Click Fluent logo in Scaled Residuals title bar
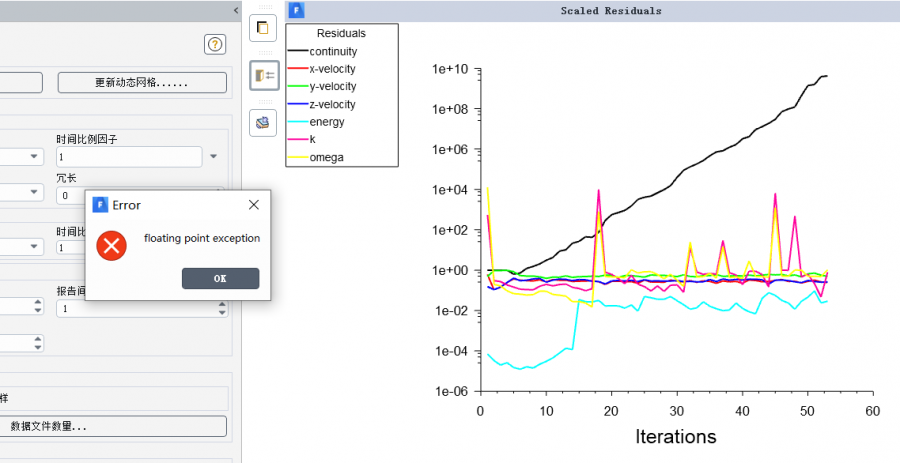 (x=296, y=10)
